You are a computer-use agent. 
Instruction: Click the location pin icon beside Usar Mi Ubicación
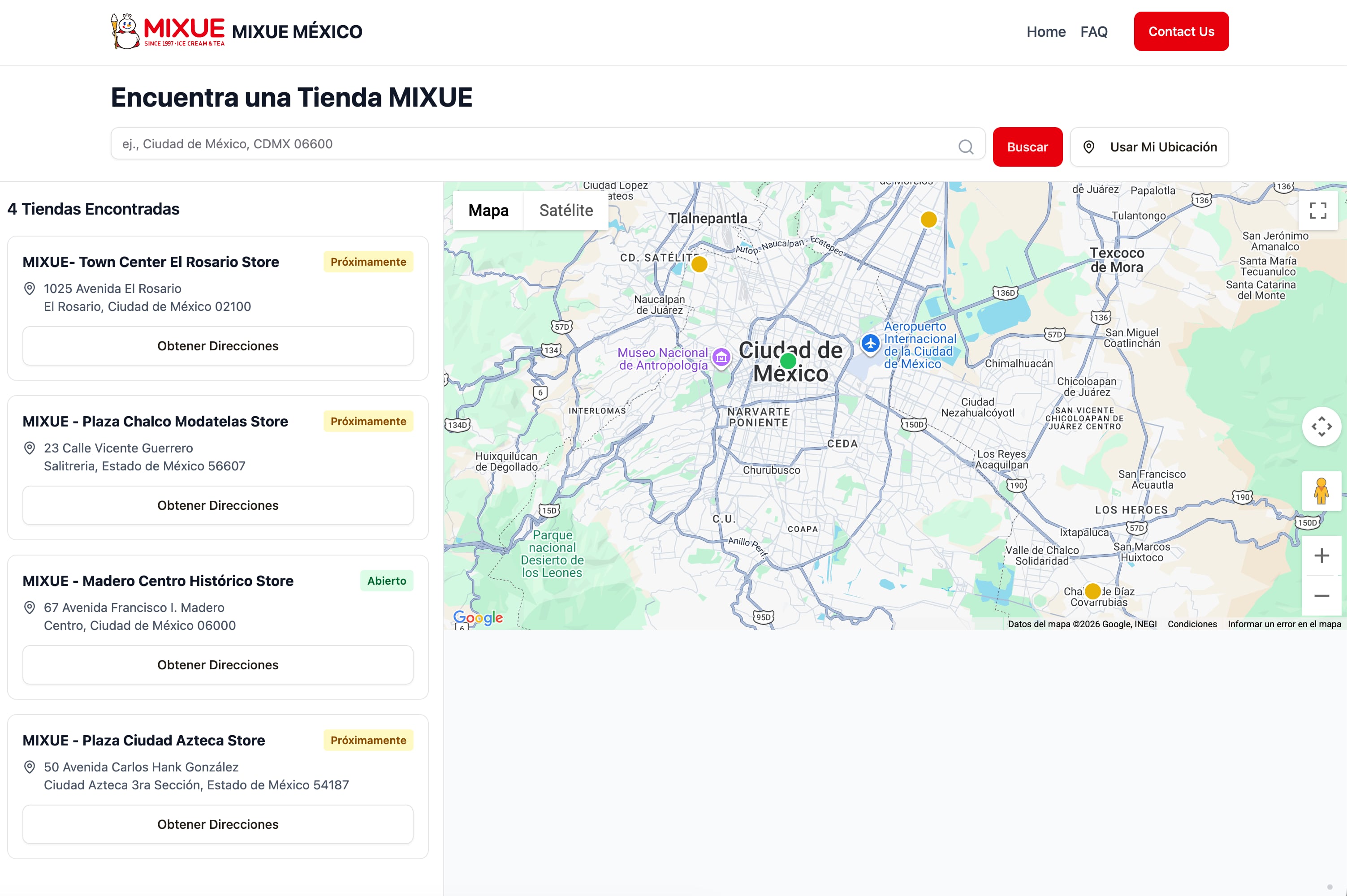pos(1090,147)
